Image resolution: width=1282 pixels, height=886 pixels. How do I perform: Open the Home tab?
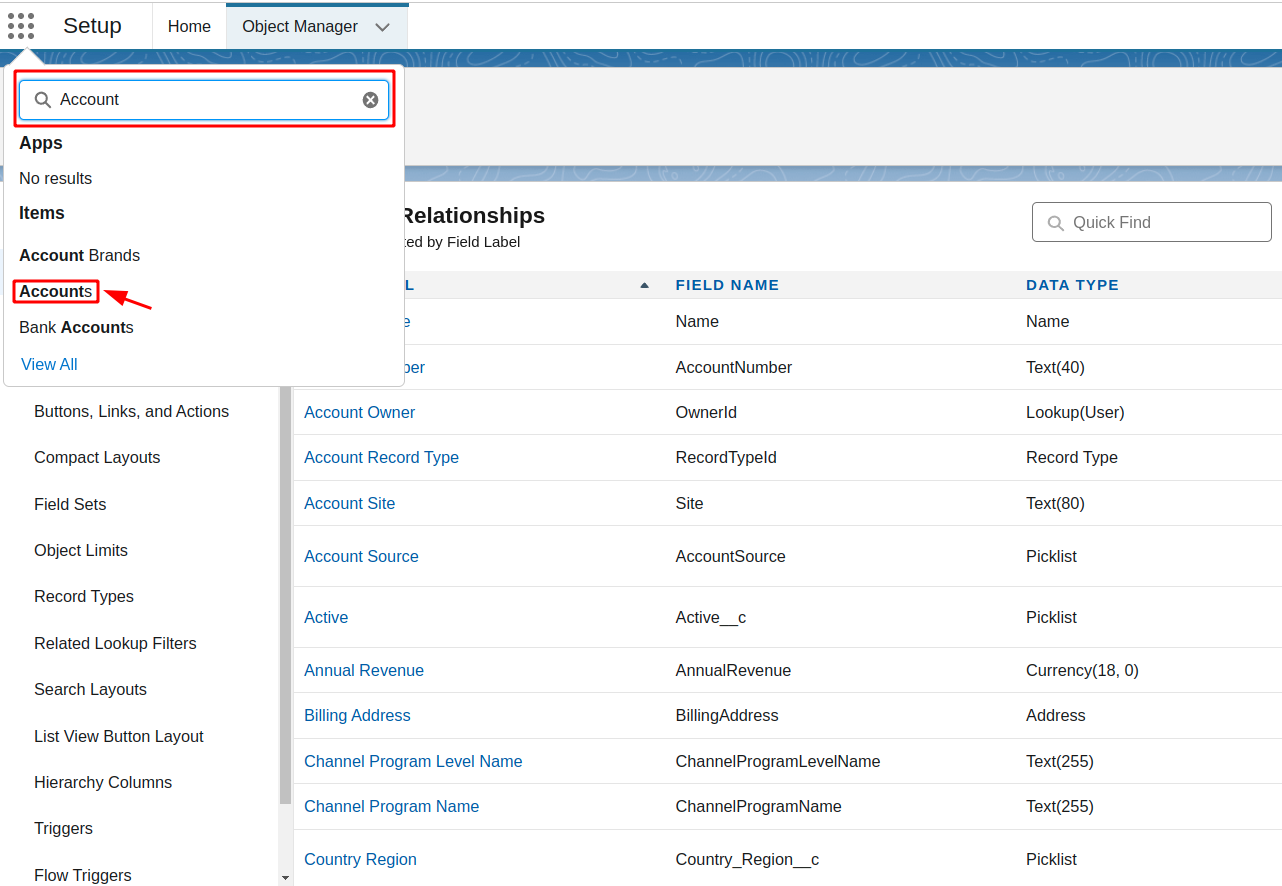click(189, 27)
